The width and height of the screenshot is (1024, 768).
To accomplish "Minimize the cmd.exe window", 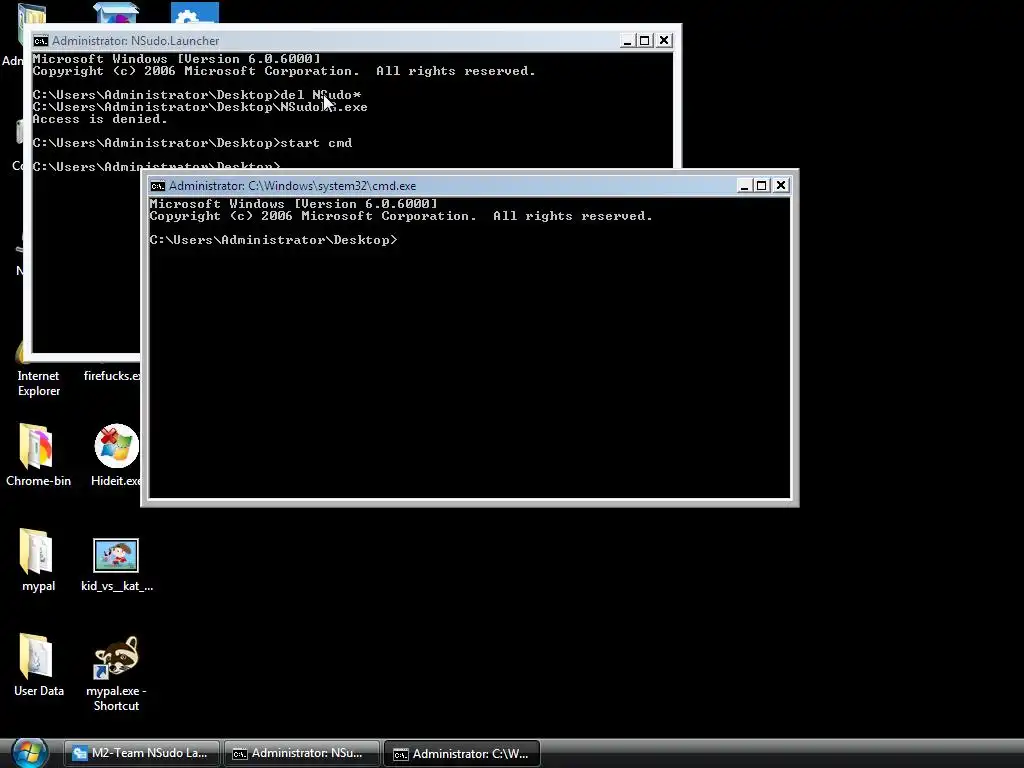I will [x=744, y=186].
